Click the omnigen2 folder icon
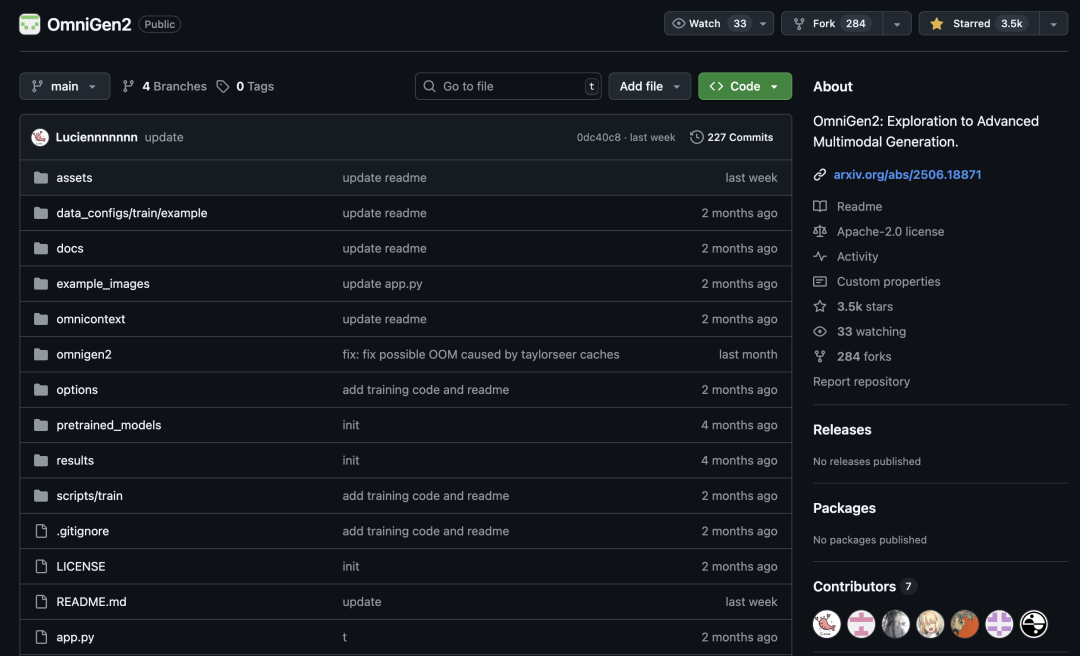Viewport: 1080px width, 656px height. coord(41,354)
